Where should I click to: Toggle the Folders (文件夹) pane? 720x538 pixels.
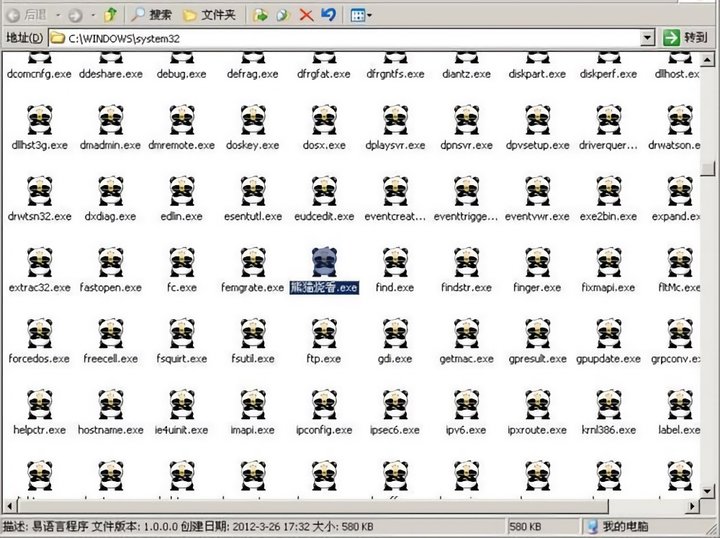click(x=208, y=15)
